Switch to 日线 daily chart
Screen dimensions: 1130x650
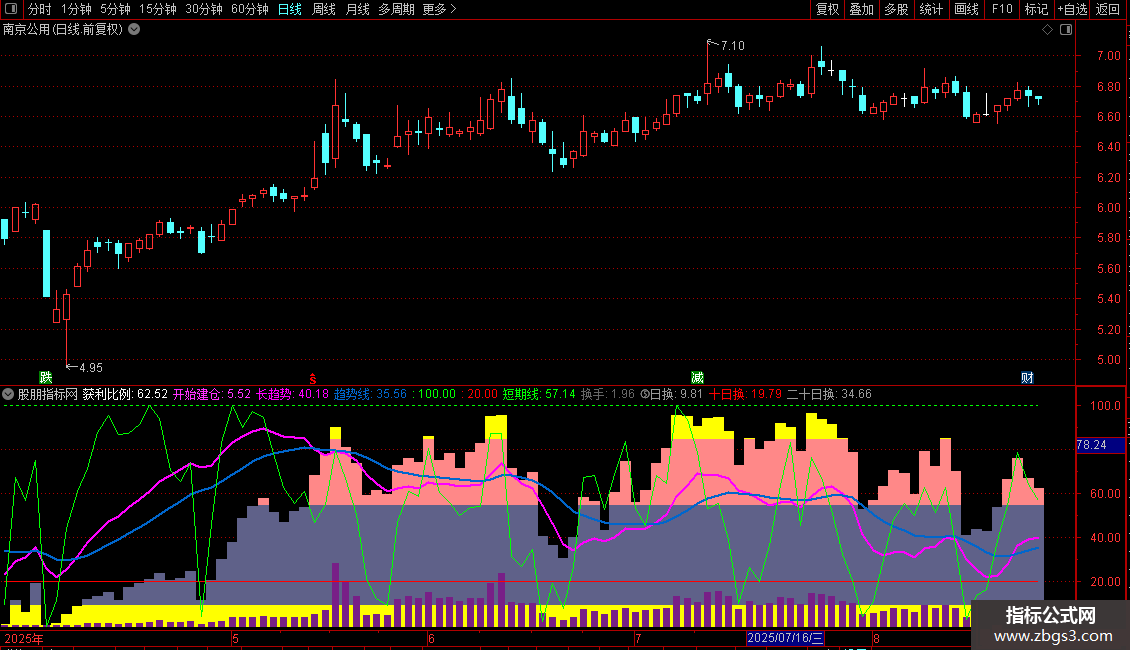tap(290, 9)
